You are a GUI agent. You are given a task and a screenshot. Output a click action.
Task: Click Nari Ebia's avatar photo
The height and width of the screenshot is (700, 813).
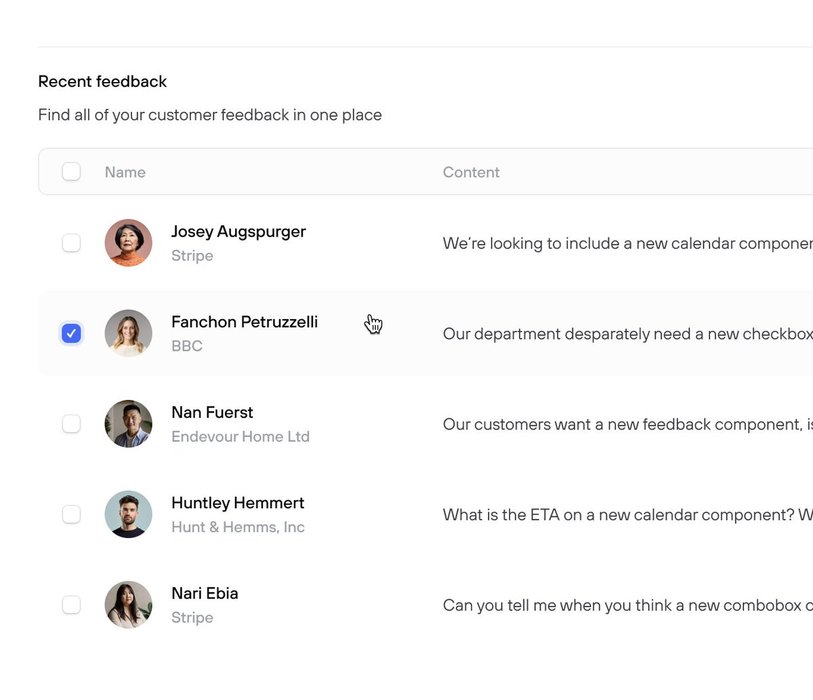[128, 605]
